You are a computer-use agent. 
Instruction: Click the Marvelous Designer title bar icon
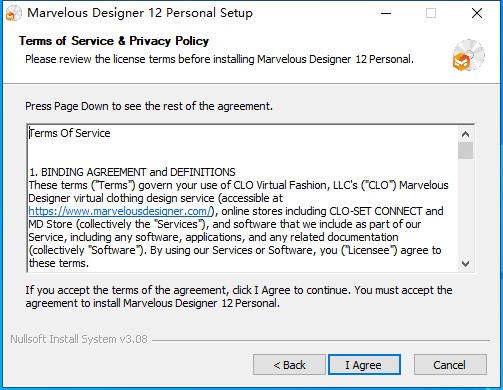click(x=13, y=14)
